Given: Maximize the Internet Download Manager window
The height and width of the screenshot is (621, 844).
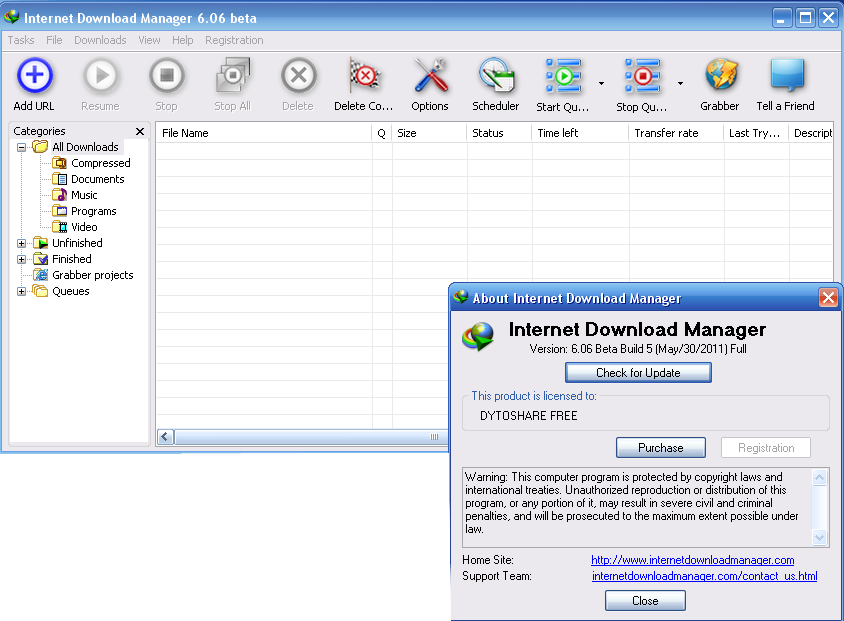Looking at the screenshot, I should [805, 18].
